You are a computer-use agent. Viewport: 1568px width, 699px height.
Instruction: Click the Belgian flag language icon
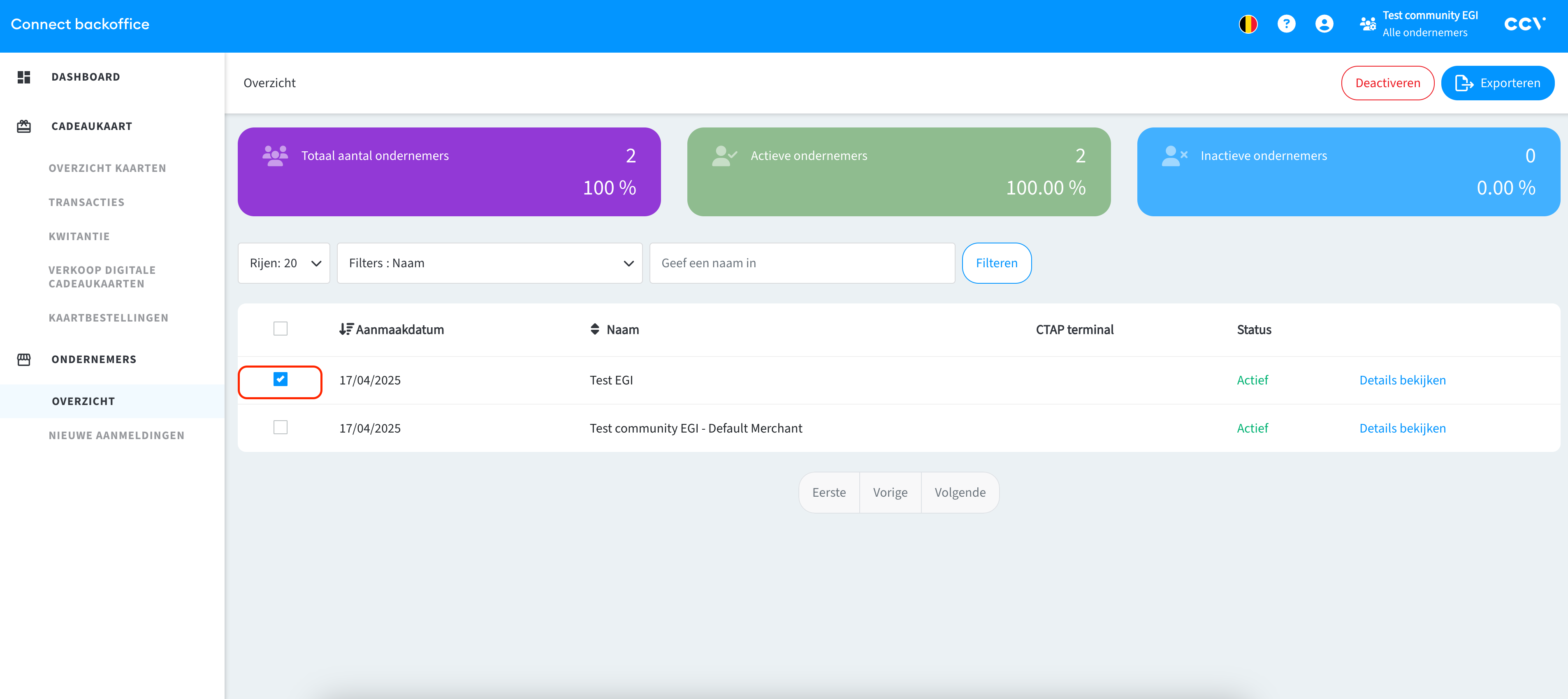[1248, 24]
